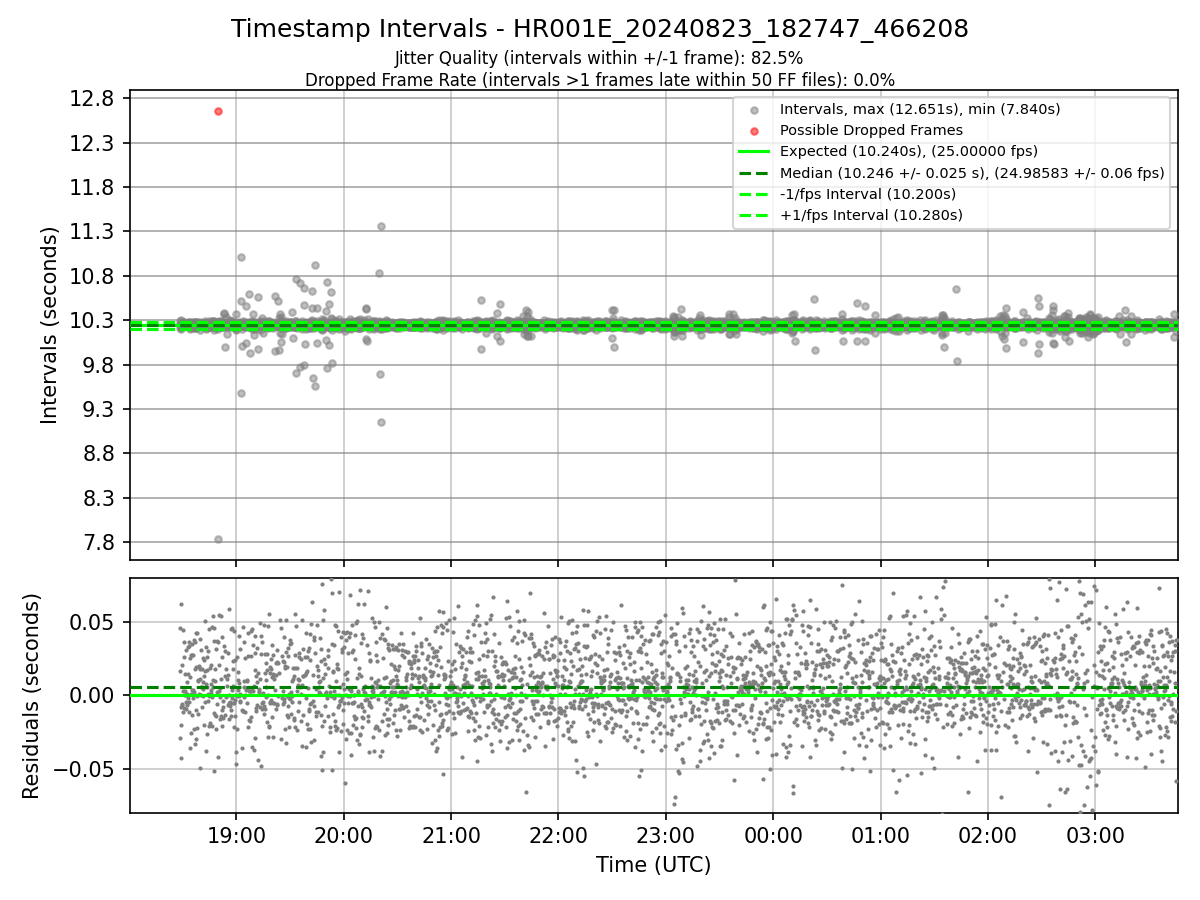Click the gray outlier point near 11.3 seconds

point(381,226)
